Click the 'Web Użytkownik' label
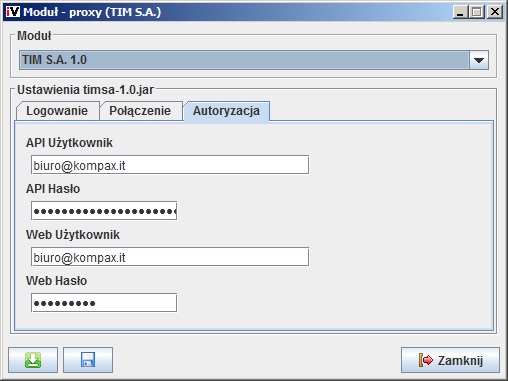Image resolution: width=508 pixels, height=381 pixels. [73, 235]
